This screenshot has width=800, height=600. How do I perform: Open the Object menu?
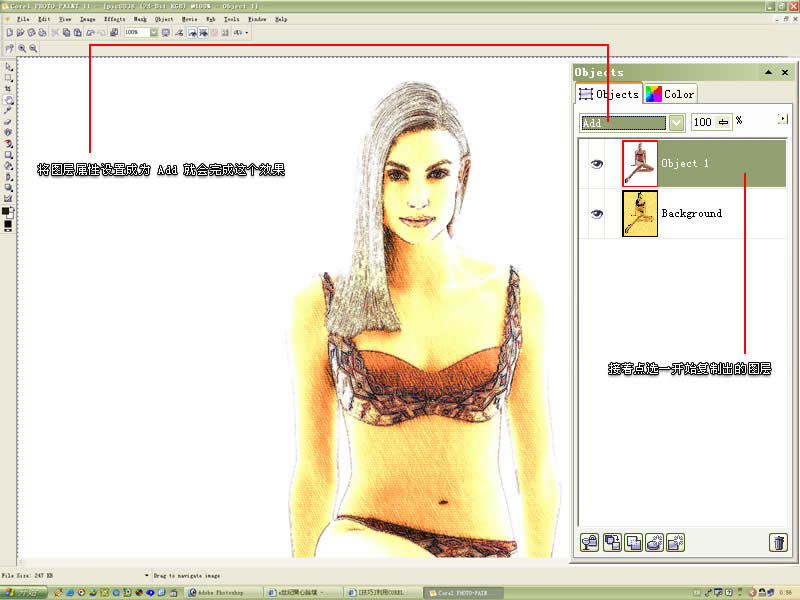tap(164, 19)
